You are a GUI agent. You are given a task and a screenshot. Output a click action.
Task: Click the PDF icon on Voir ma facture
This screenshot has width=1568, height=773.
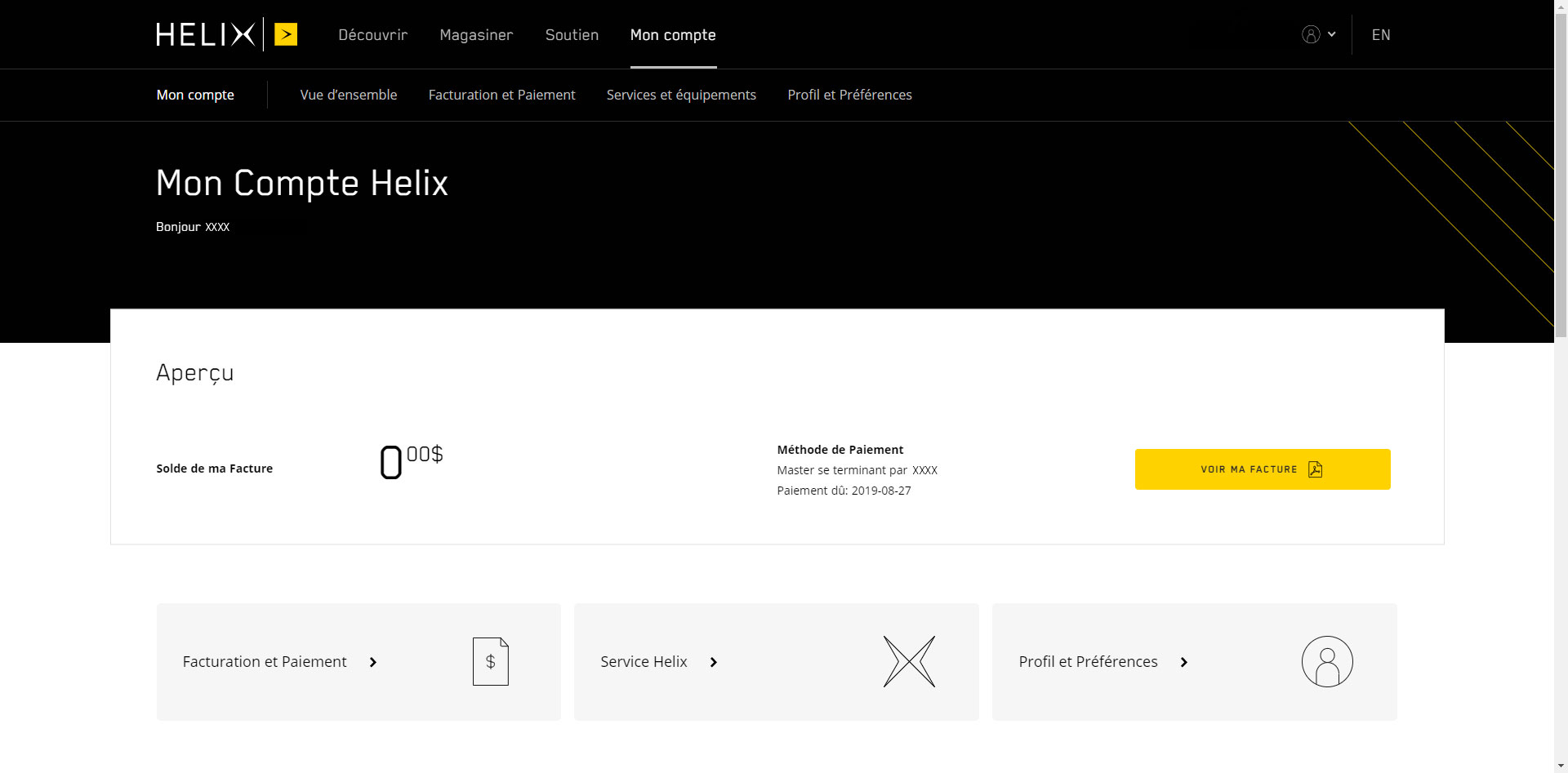pos(1315,469)
